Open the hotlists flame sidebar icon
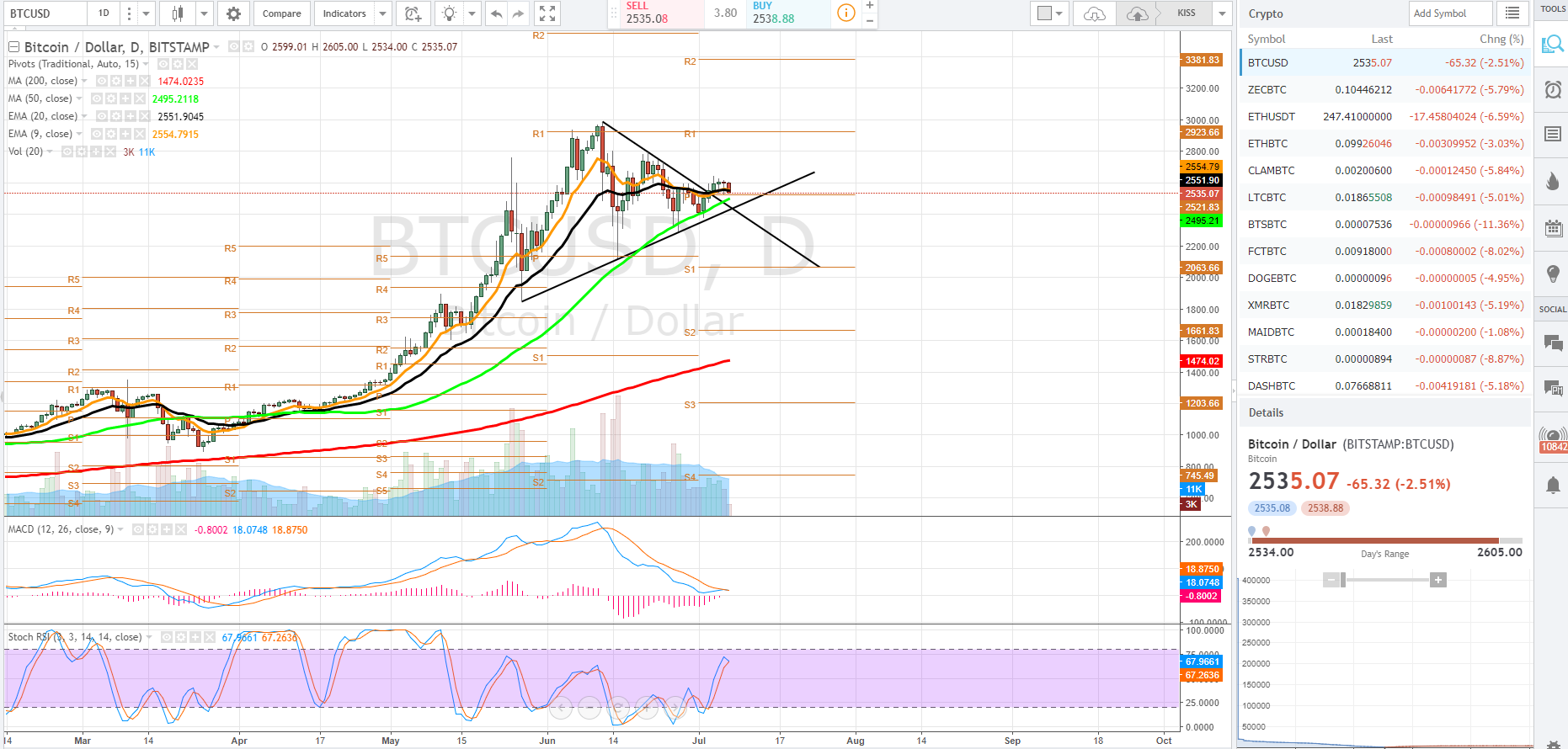This screenshot has height=749, width=1568. click(1553, 181)
